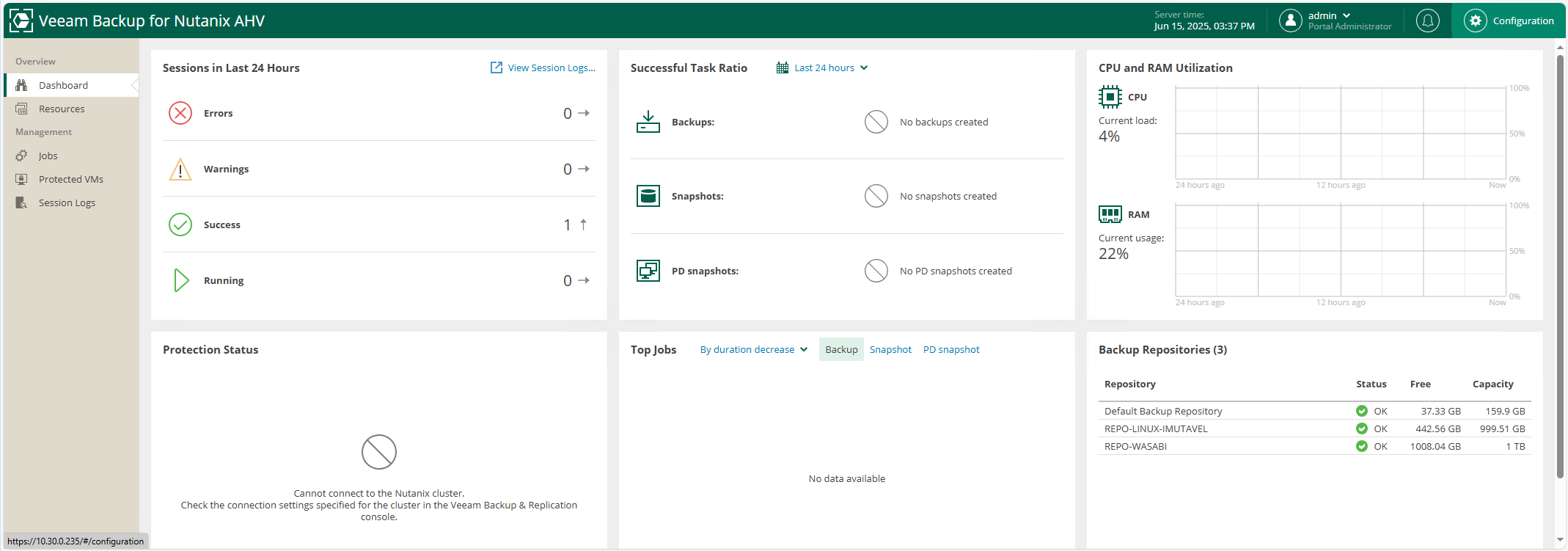This screenshot has height=551, width=1568.
Task: Click OK status icon for Default Backup Repository
Action: [1362, 411]
